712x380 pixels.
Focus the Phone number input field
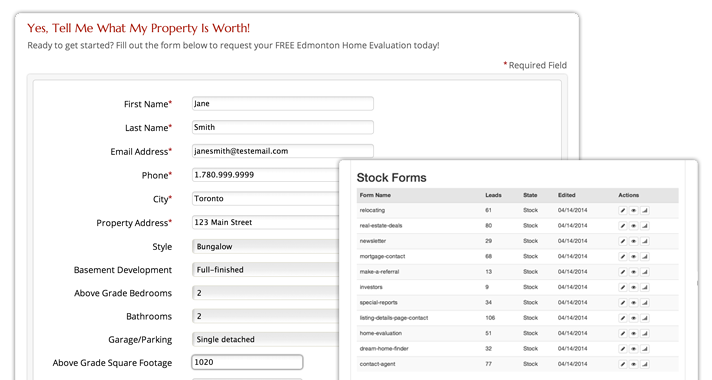pyautogui.click(x=266, y=175)
